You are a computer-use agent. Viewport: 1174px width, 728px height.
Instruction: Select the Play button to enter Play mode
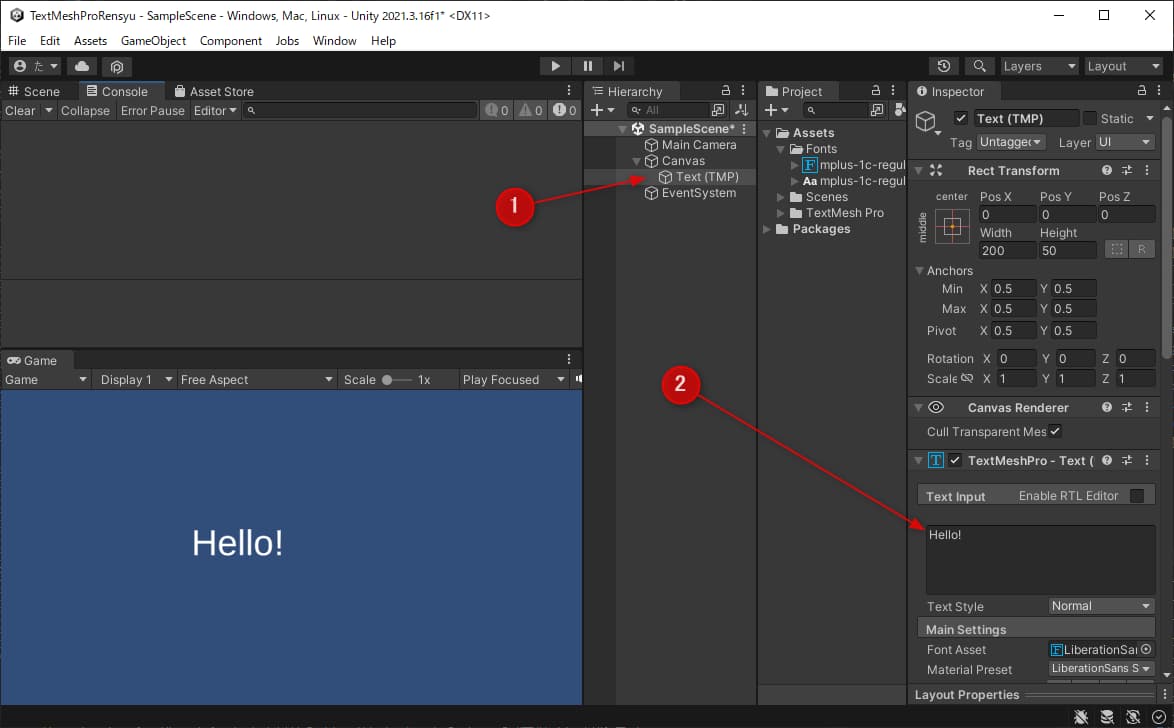point(555,66)
